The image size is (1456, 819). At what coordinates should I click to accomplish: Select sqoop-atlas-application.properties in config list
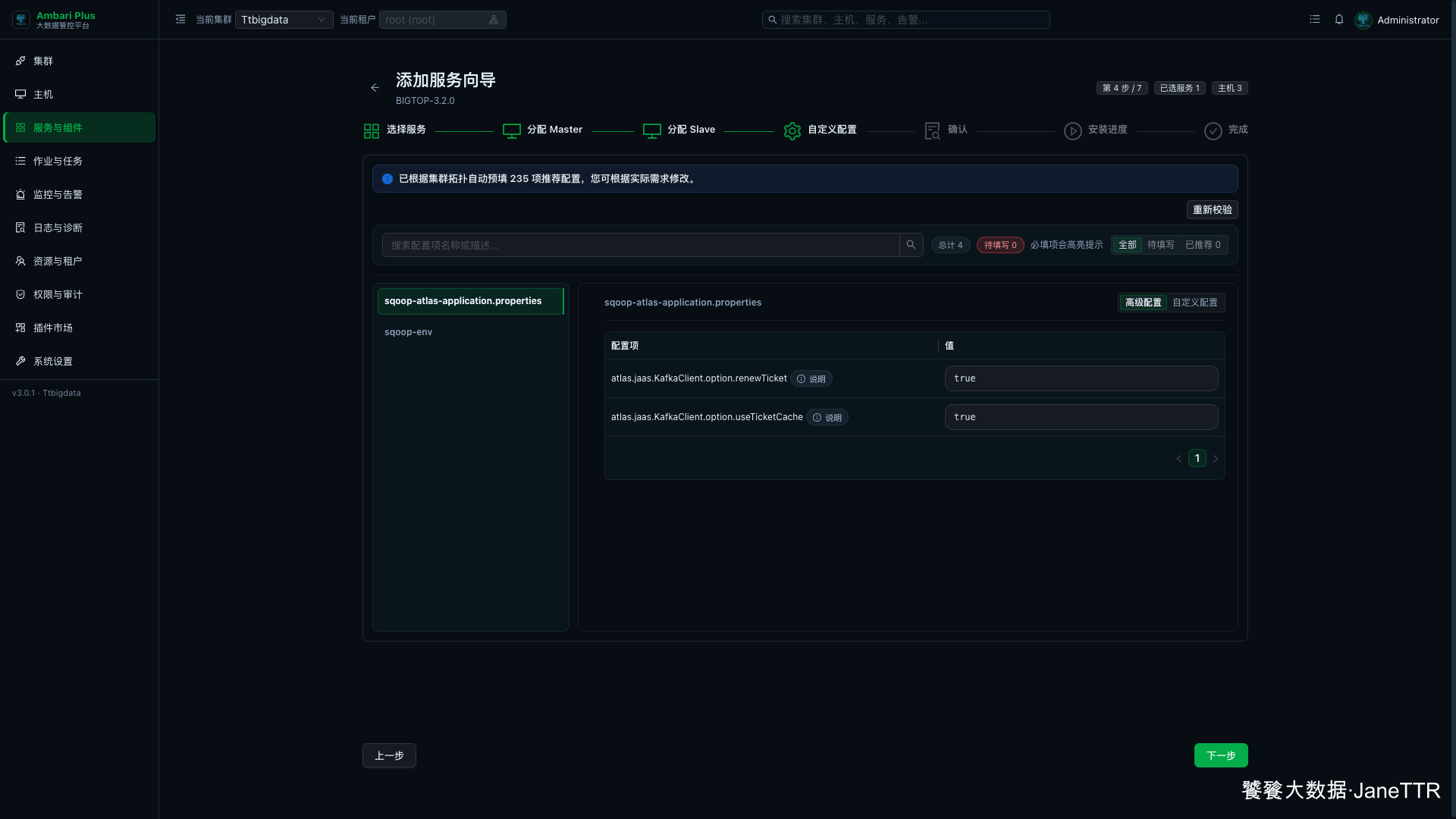pos(470,301)
